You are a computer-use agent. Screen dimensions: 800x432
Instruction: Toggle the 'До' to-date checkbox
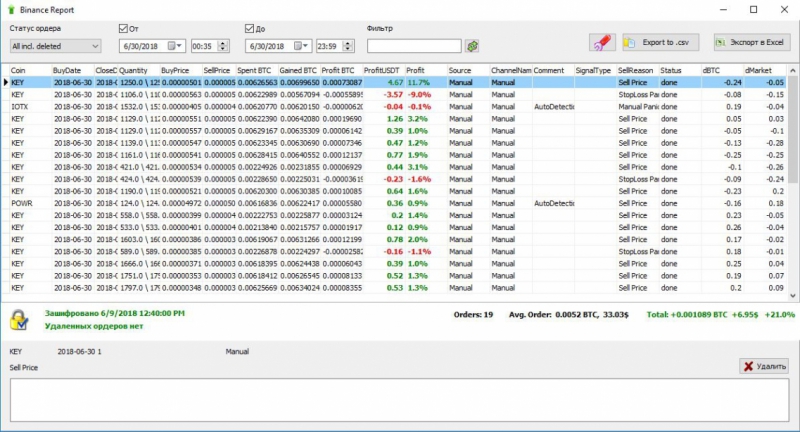click(249, 29)
